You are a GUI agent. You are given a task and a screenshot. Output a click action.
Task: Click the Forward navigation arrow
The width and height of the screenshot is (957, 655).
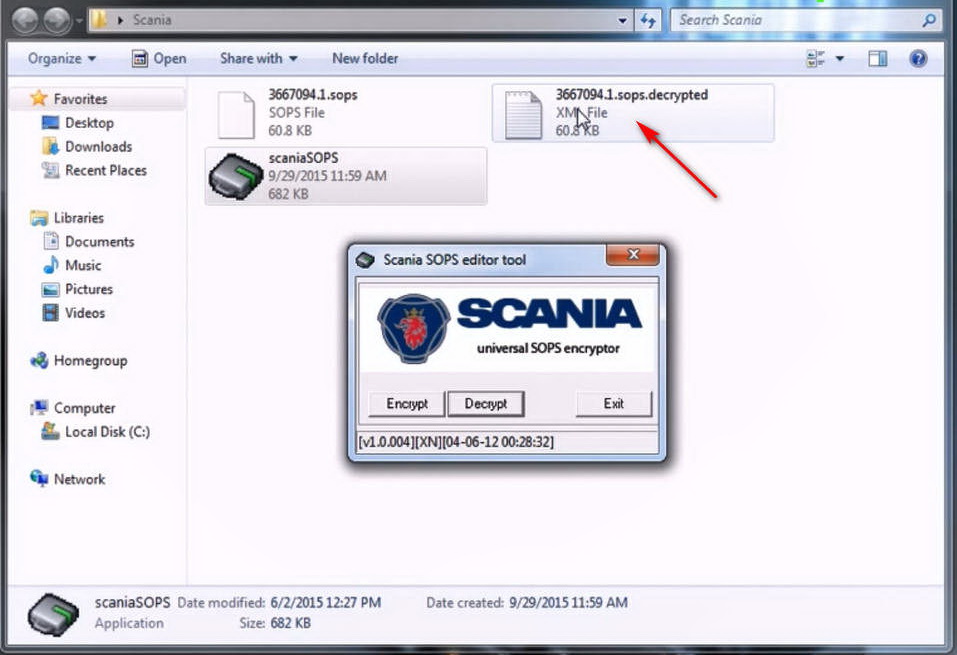(57, 20)
